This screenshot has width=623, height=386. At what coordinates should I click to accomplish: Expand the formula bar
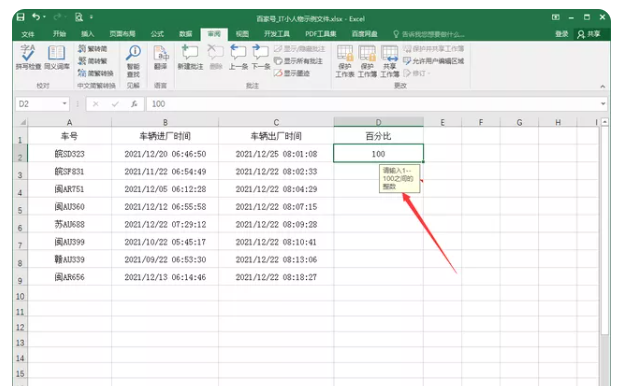(x=603, y=104)
